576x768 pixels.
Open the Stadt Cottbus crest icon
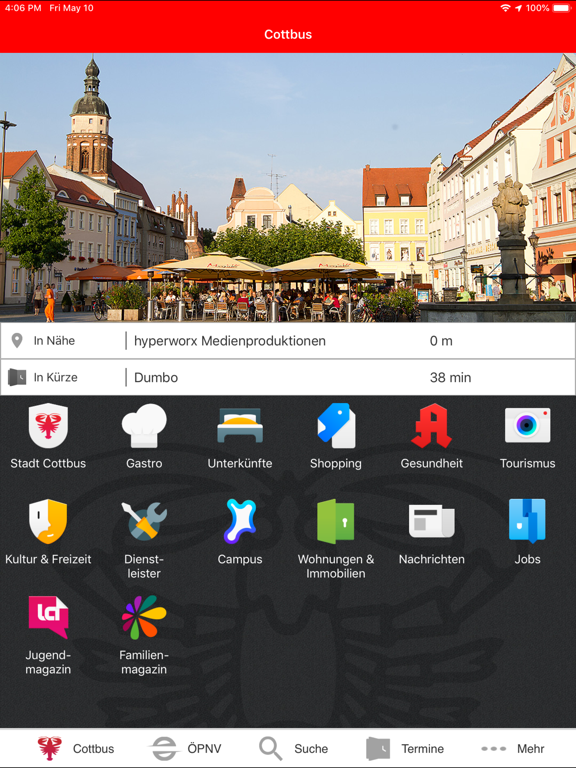[48, 425]
